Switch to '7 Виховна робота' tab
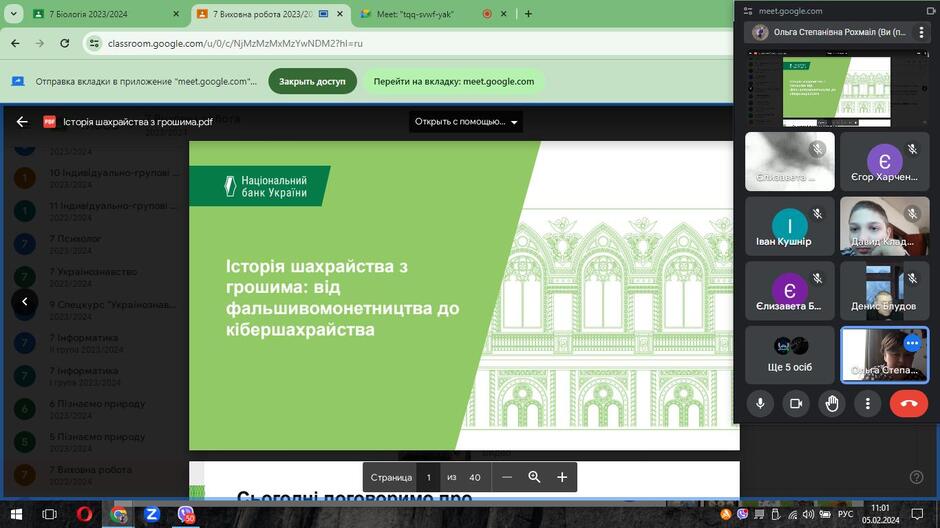The height and width of the screenshot is (528, 940). [264, 14]
